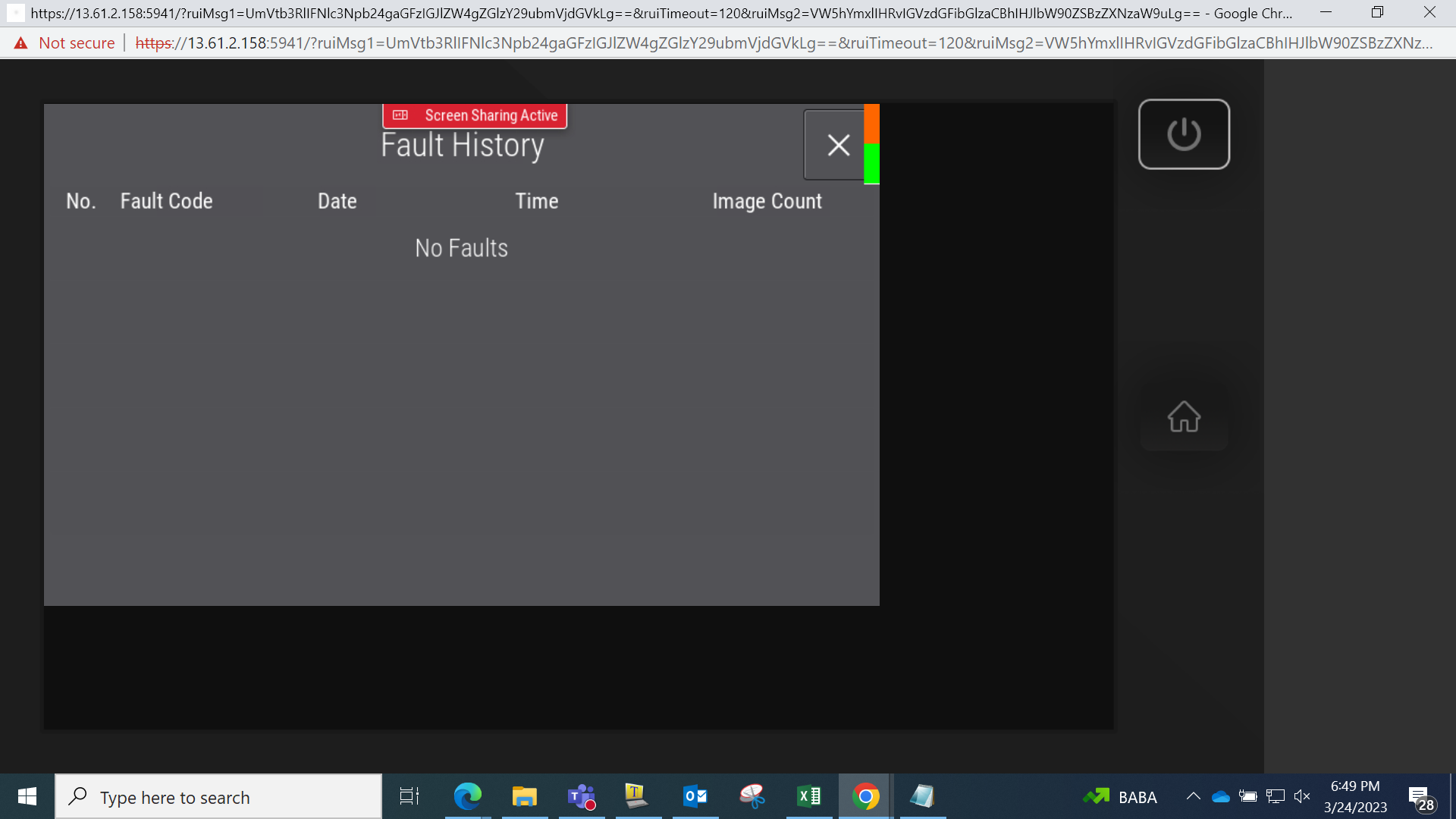1456x819 pixels.
Task: Select the Fault Code column header
Action: tap(166, 201)
